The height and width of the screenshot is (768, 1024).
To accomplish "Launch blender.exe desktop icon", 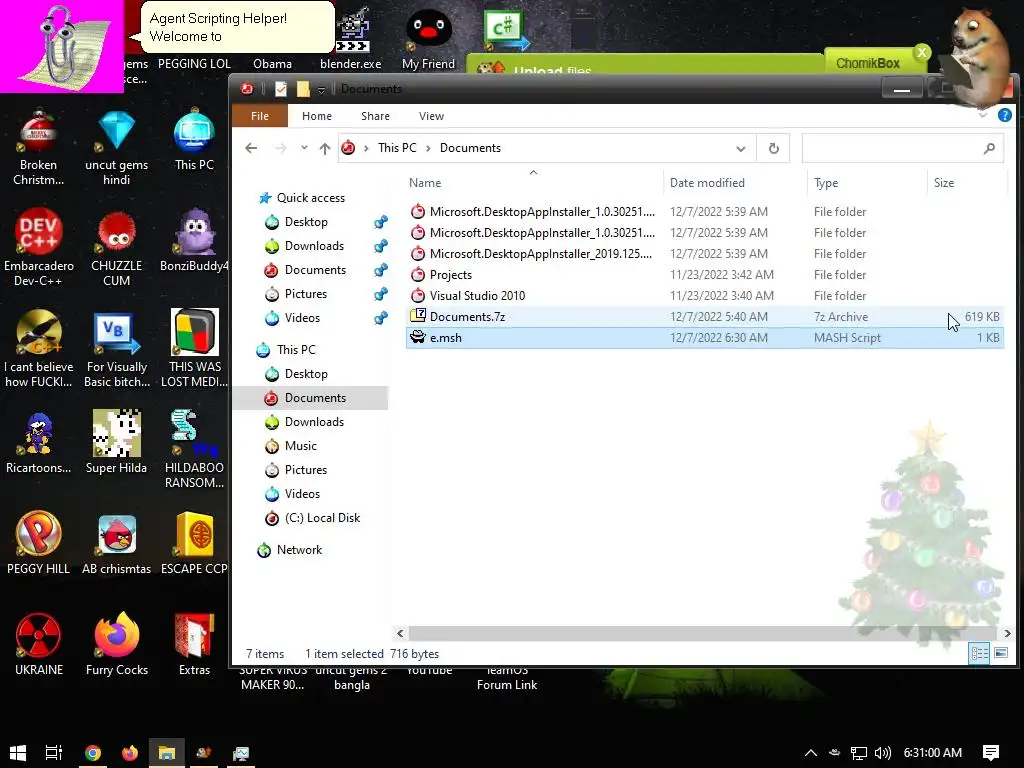I will click(351, 39).
